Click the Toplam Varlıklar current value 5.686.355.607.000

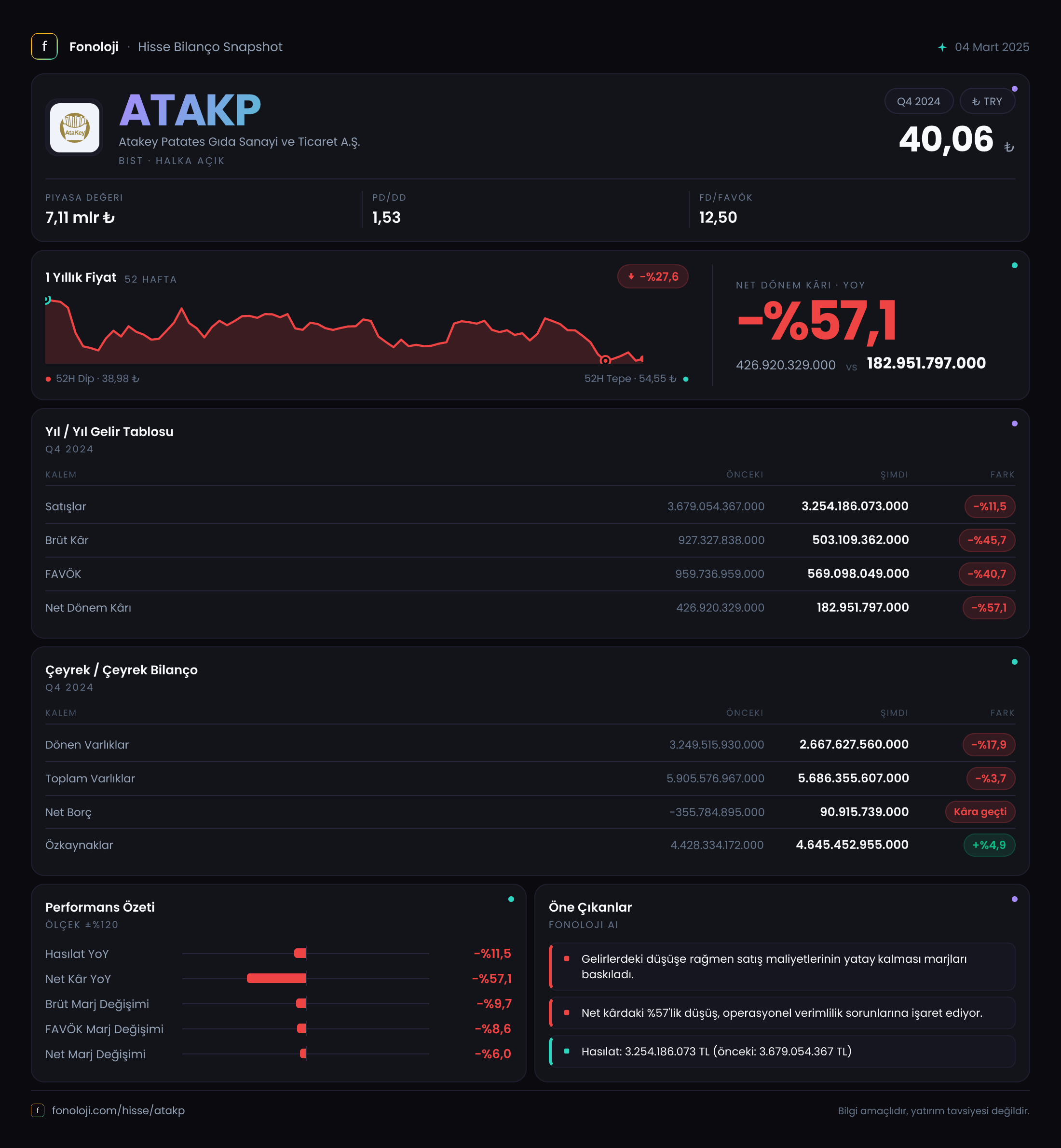853,778
